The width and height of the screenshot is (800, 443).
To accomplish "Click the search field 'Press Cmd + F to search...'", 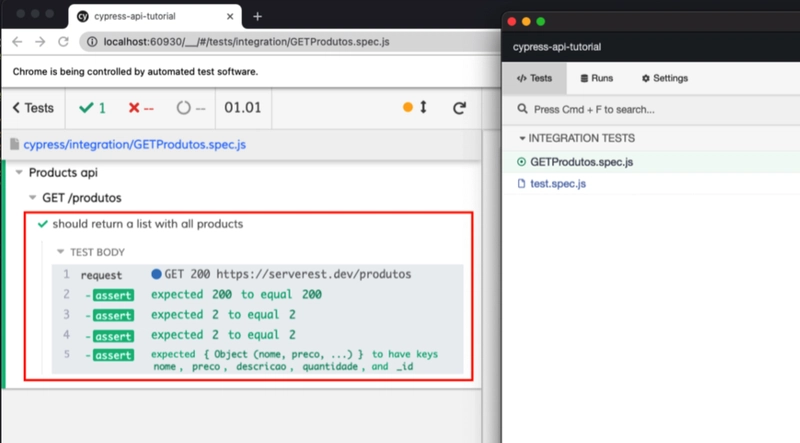I will click(x=651, y=109).
